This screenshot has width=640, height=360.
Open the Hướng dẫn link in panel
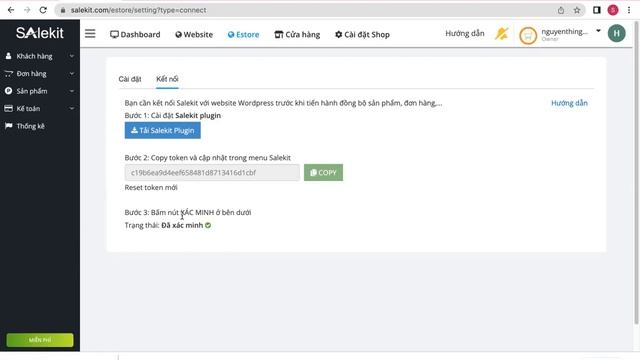pos(569,103)
